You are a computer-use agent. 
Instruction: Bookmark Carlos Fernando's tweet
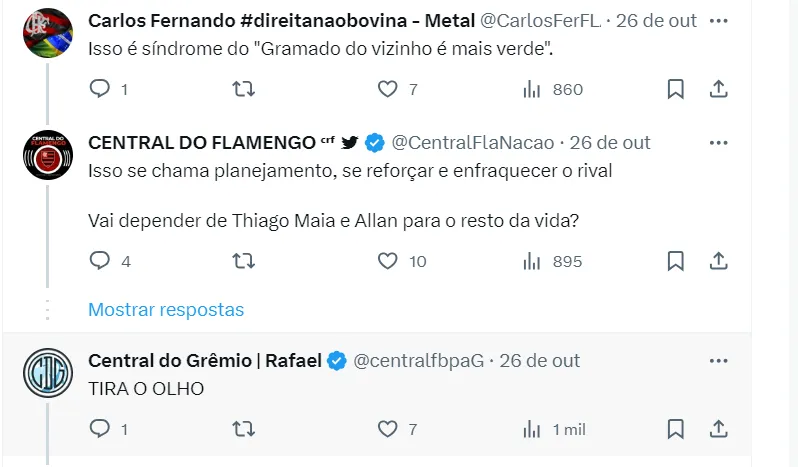[676, 90]
